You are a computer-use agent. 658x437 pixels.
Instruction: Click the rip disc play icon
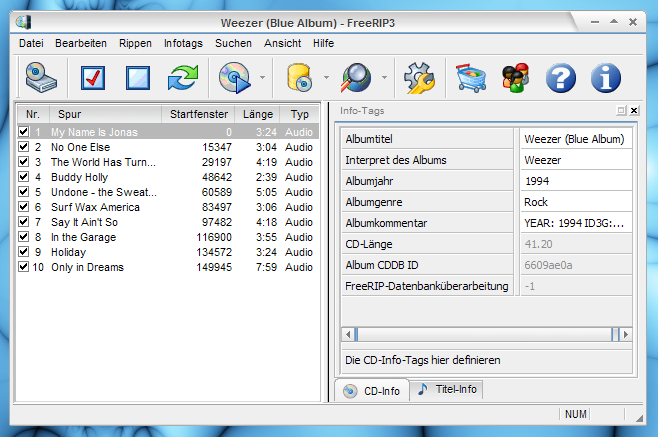click(x=235, y=78)
